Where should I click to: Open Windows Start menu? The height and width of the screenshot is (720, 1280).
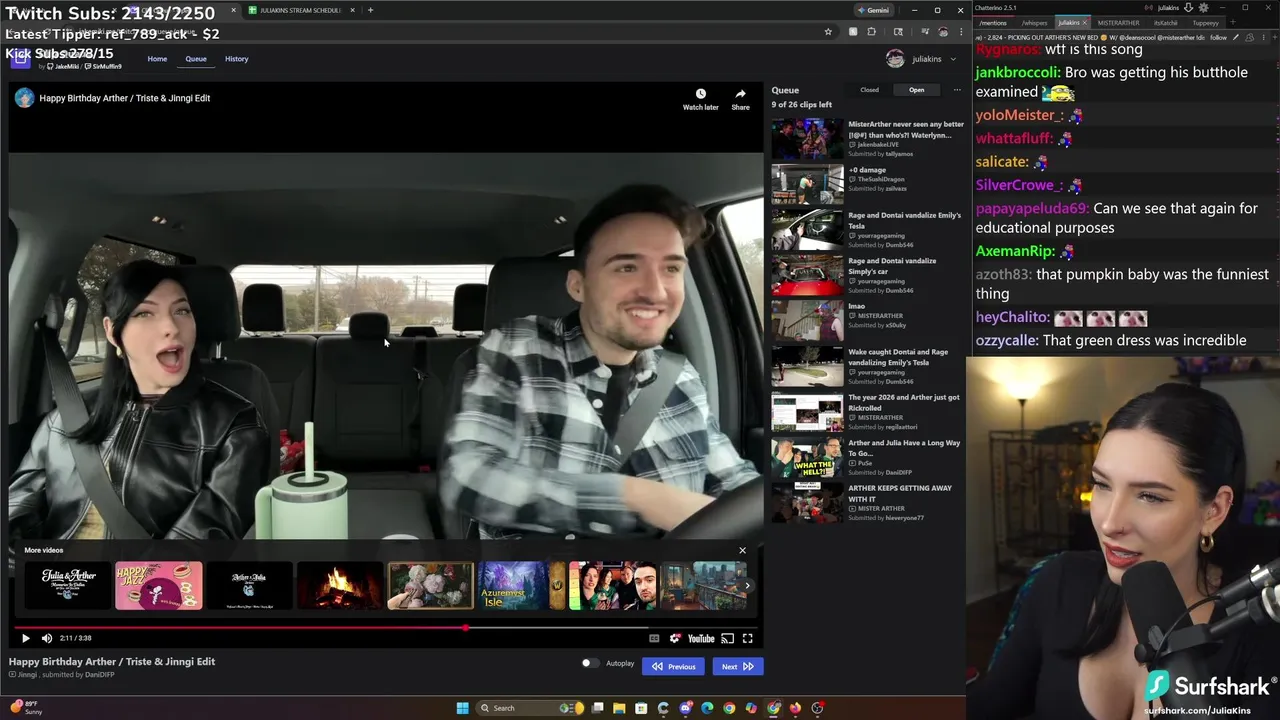pos(462,708)
